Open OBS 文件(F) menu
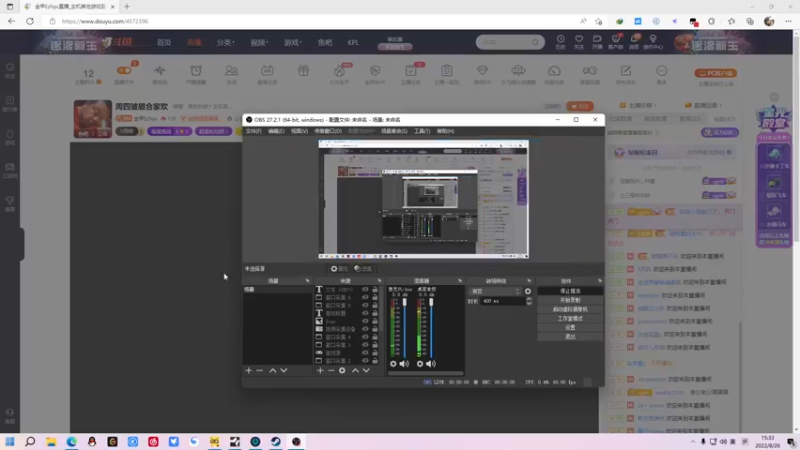 pos(254,131)
